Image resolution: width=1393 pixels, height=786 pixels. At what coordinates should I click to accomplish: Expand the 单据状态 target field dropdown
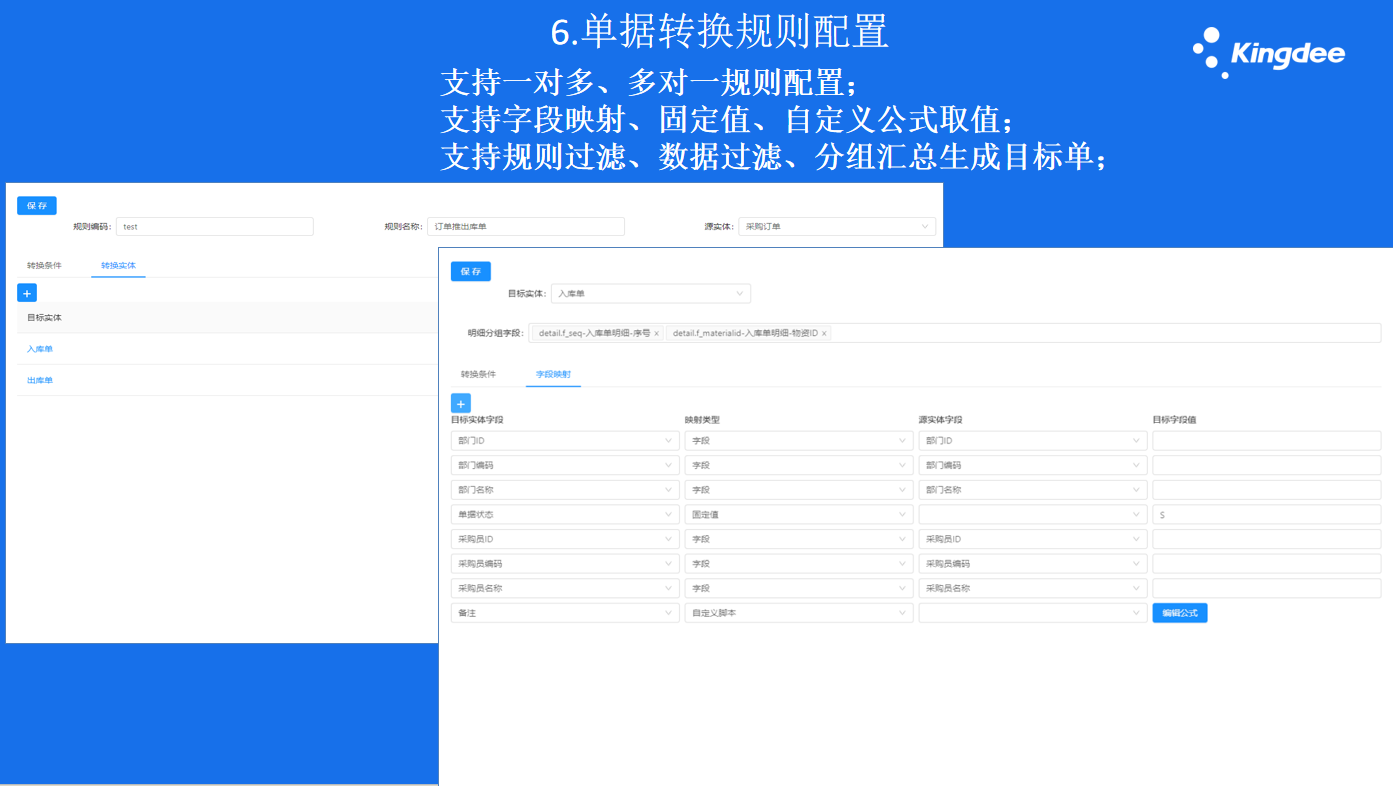tap(565, 515)
